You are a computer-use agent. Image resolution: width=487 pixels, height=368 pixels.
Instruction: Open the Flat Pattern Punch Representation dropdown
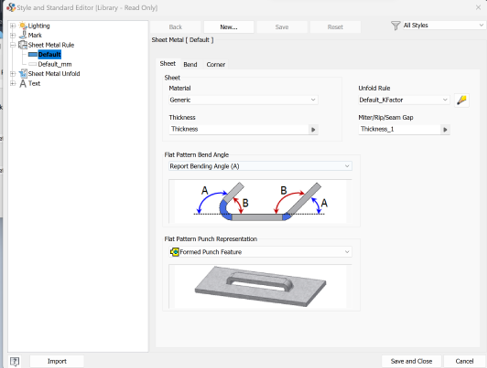pyautogui.click(x=260, y=252)
